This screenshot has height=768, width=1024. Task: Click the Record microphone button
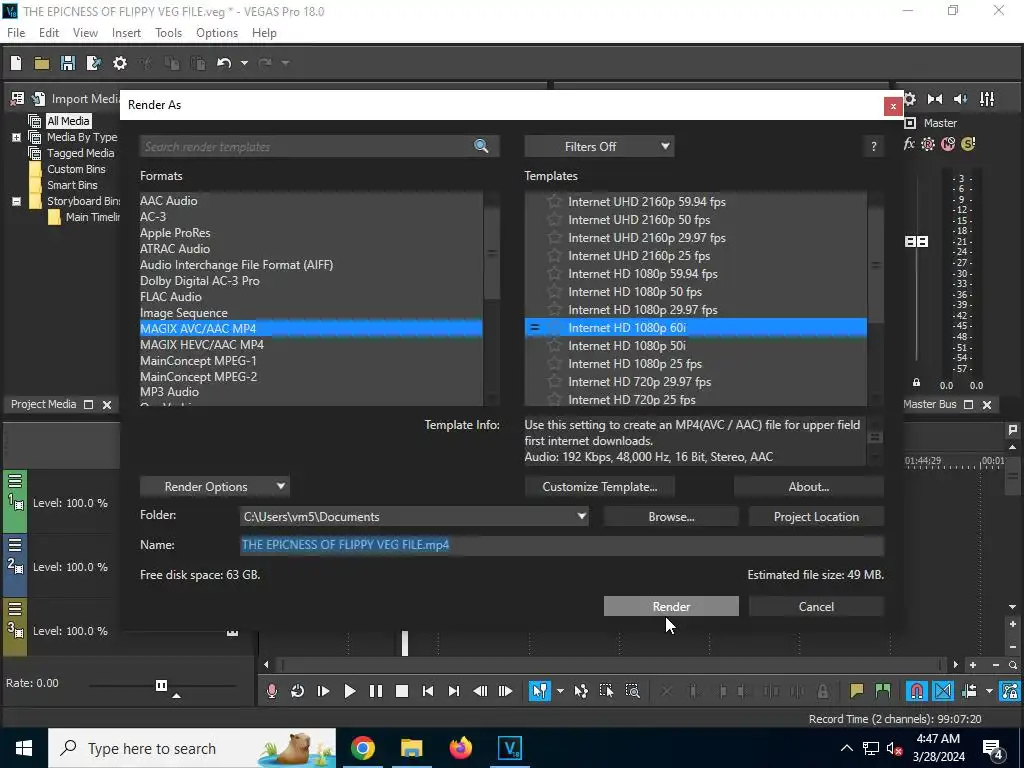click(272, 691)
